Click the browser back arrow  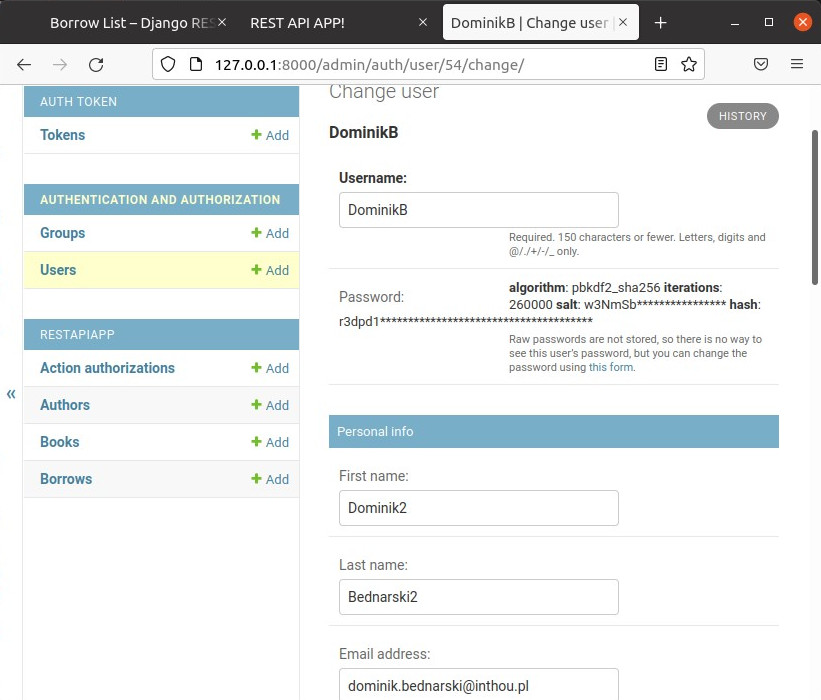[24, 64]
